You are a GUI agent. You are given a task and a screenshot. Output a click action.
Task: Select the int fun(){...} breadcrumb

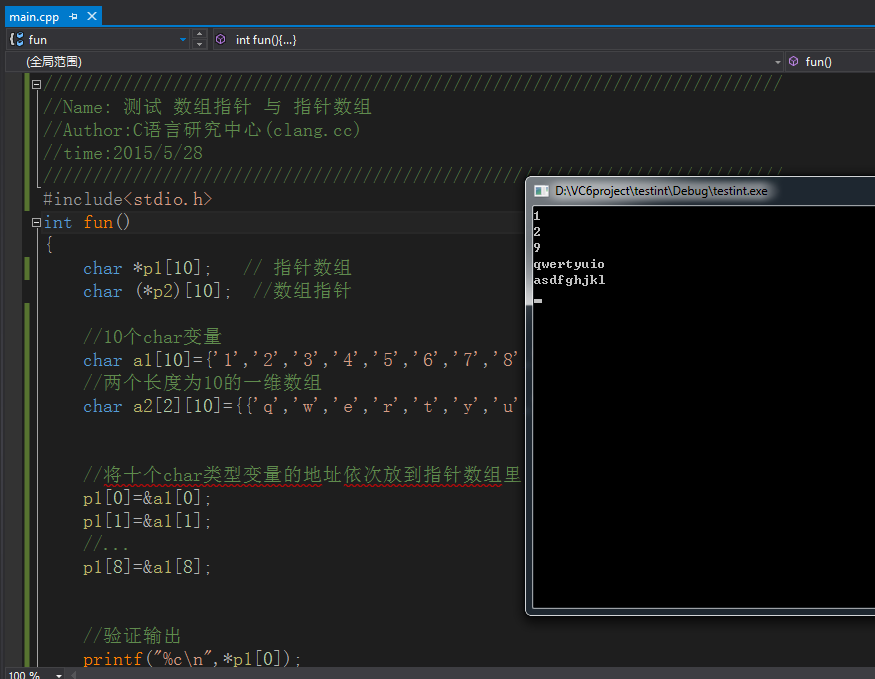point(266,40)
